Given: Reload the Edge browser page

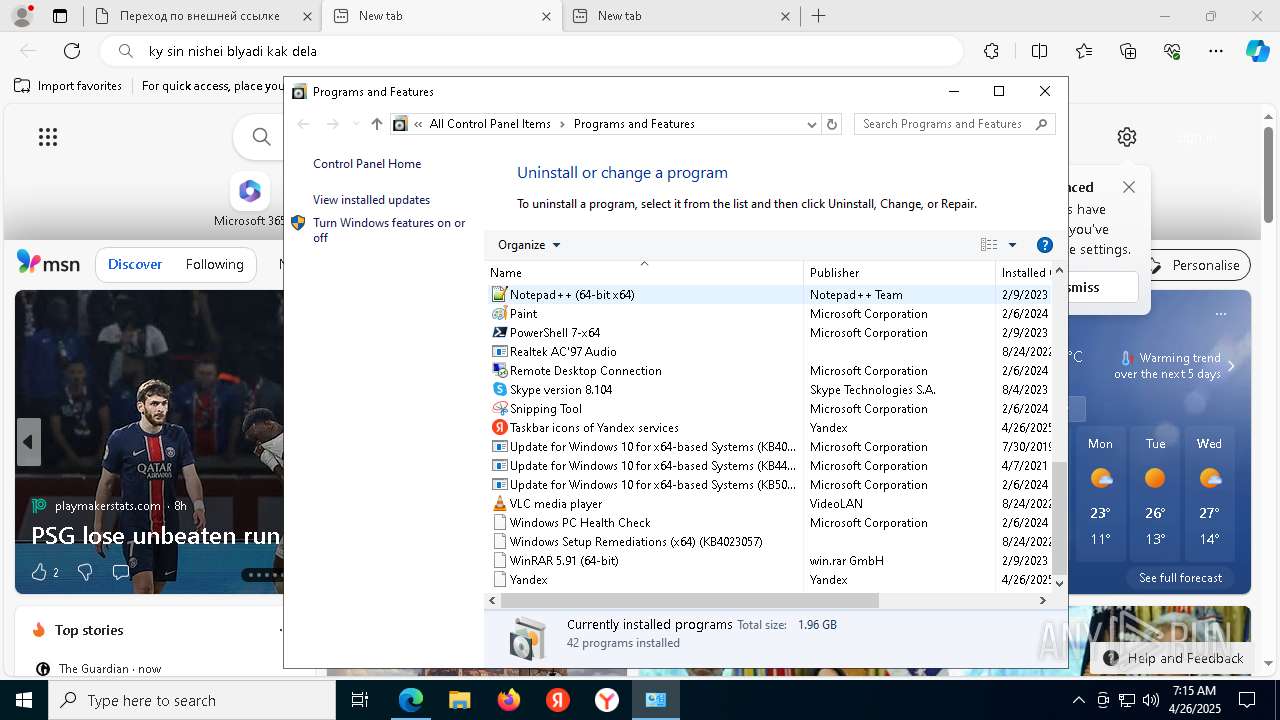Looking at the screenshot, I should (x=72, y=51).
